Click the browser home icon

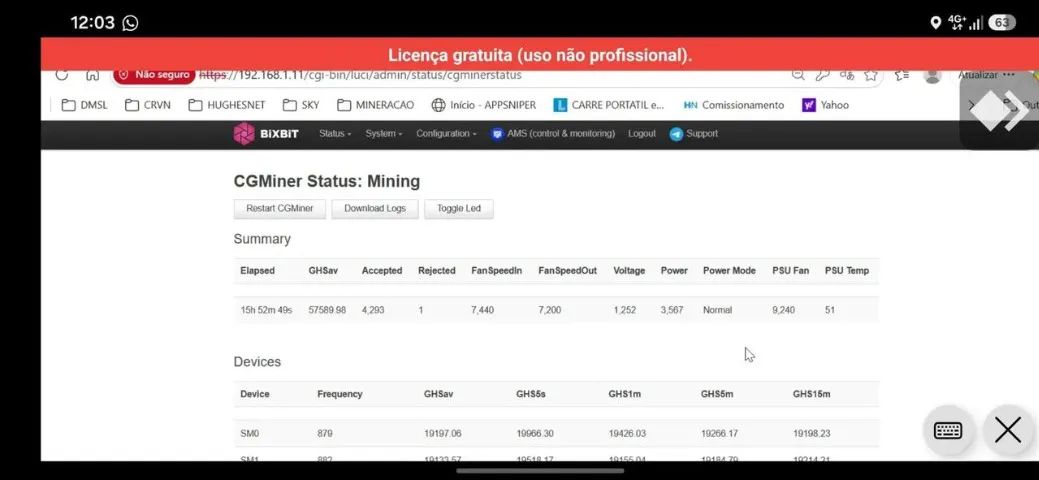93,75
